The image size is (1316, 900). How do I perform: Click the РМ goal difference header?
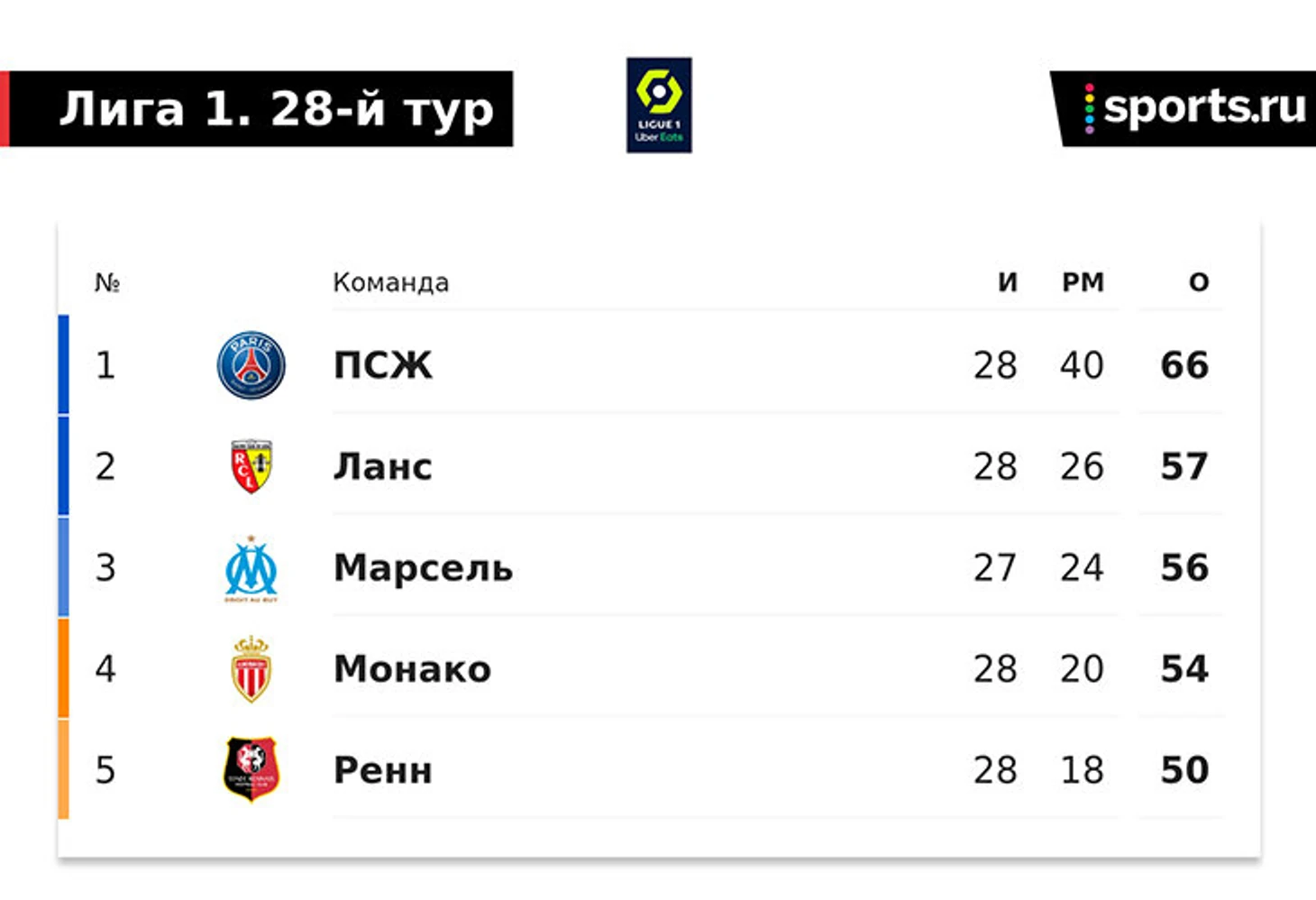tap(1083, 282)
